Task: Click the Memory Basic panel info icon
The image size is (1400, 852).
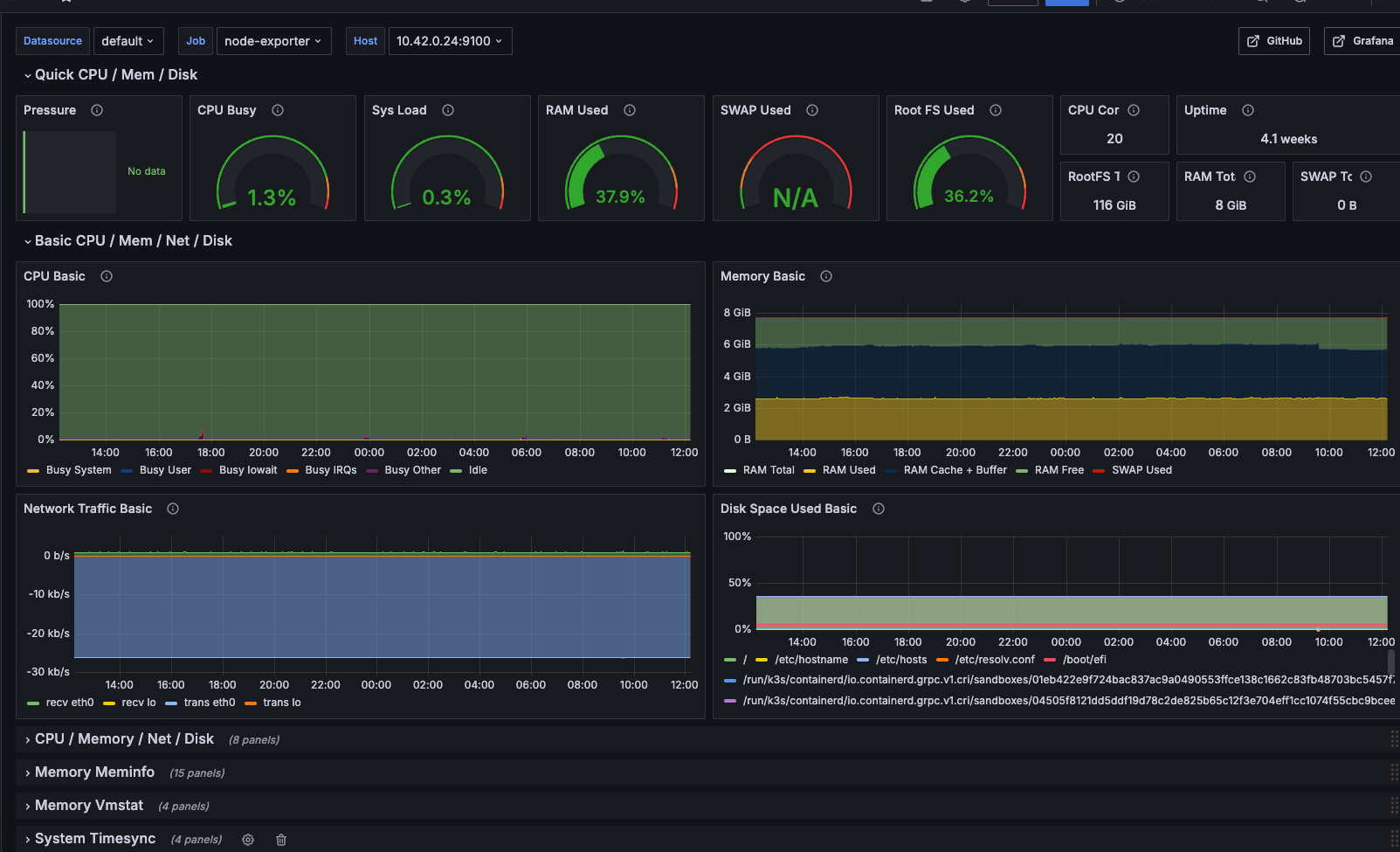Action: click(826, 276)
